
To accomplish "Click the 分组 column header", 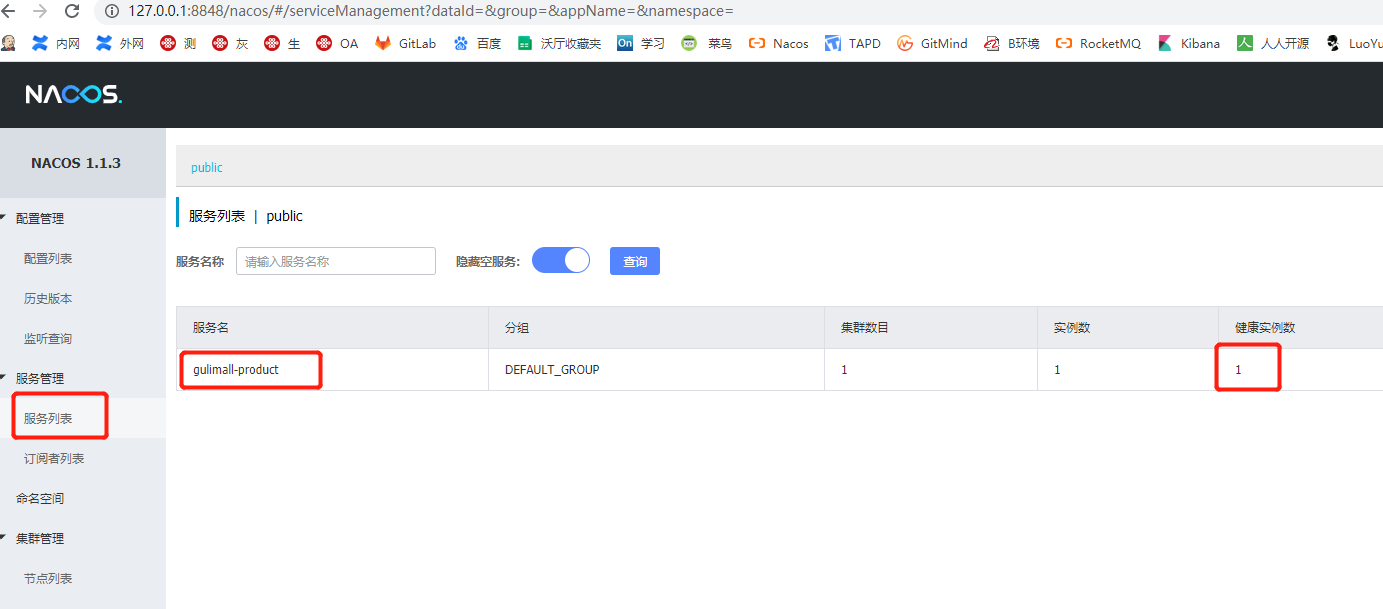I will pos(517,327).
